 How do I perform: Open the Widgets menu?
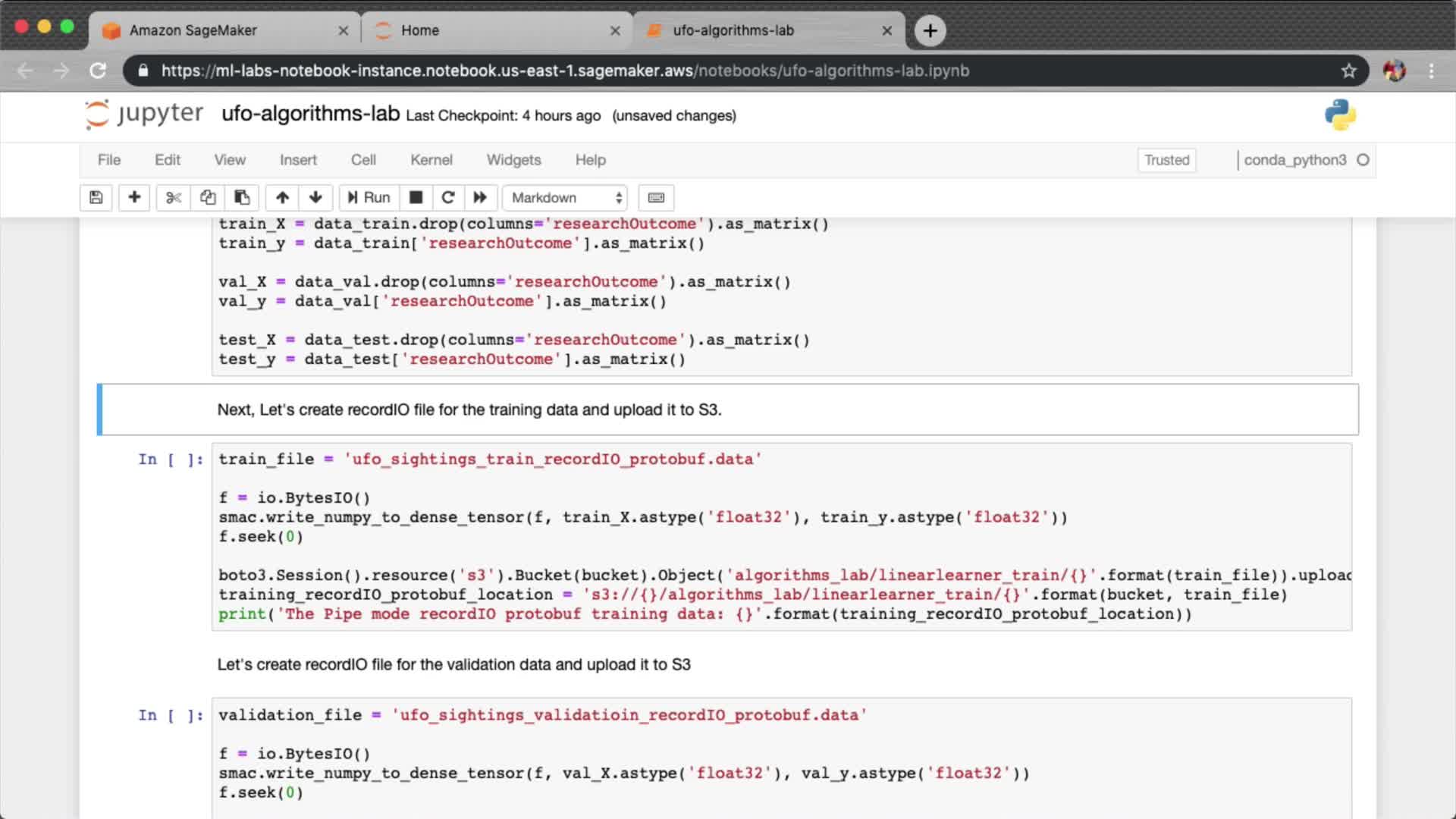(513, 160)
